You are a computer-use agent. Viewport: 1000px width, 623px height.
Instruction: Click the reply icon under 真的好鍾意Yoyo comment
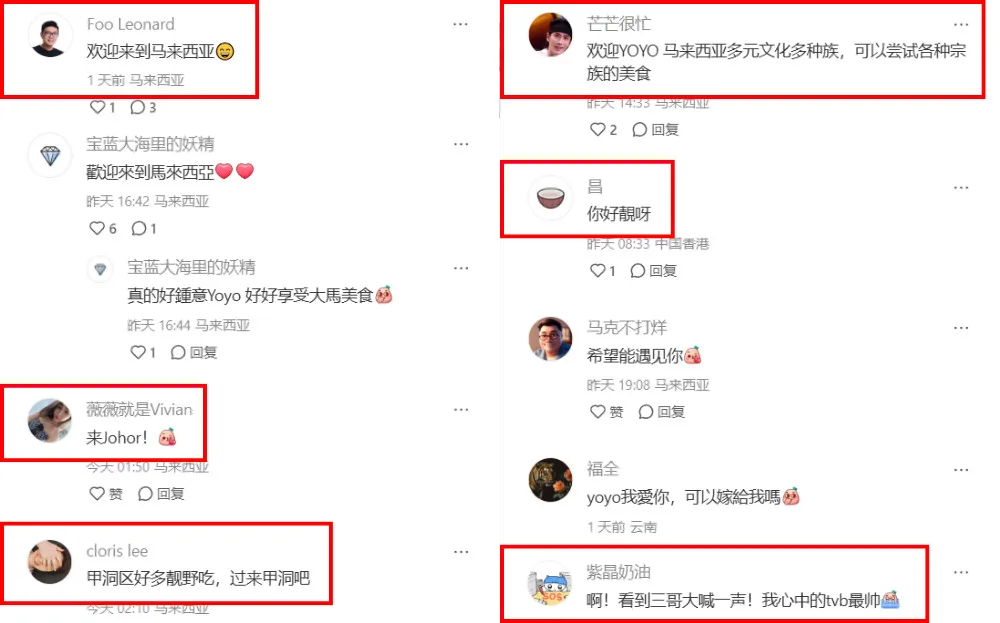pyautogui.click(x=178, y=352)
